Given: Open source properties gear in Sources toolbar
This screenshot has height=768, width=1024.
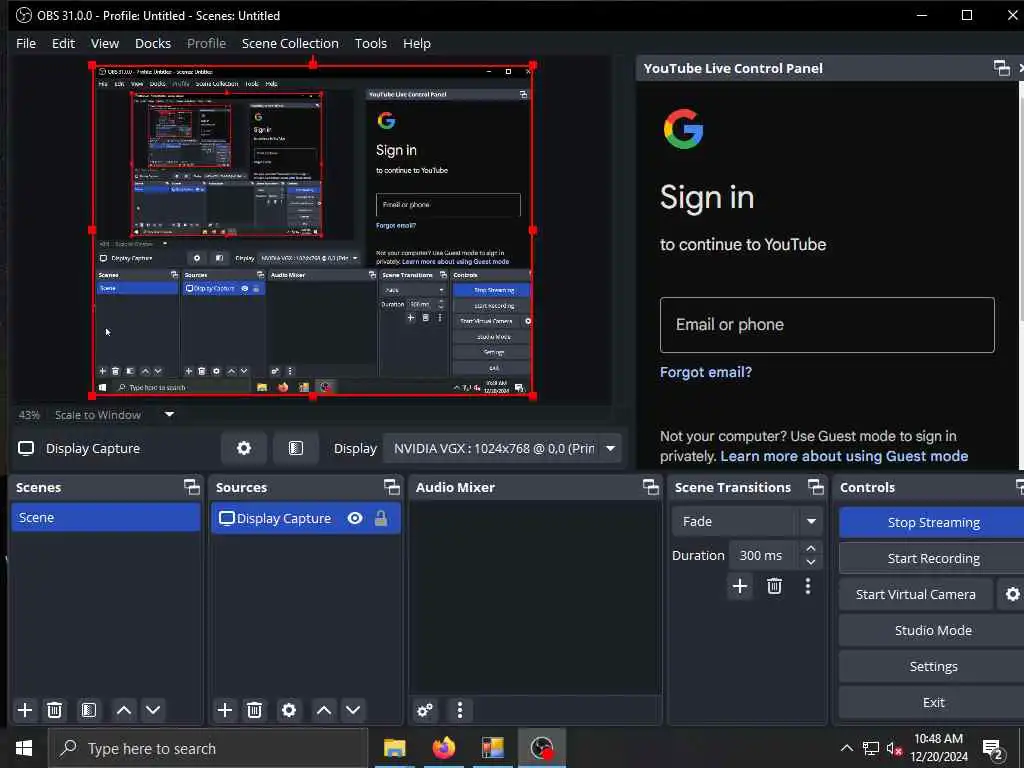Looking at the screenshot, I should [289, 710].
